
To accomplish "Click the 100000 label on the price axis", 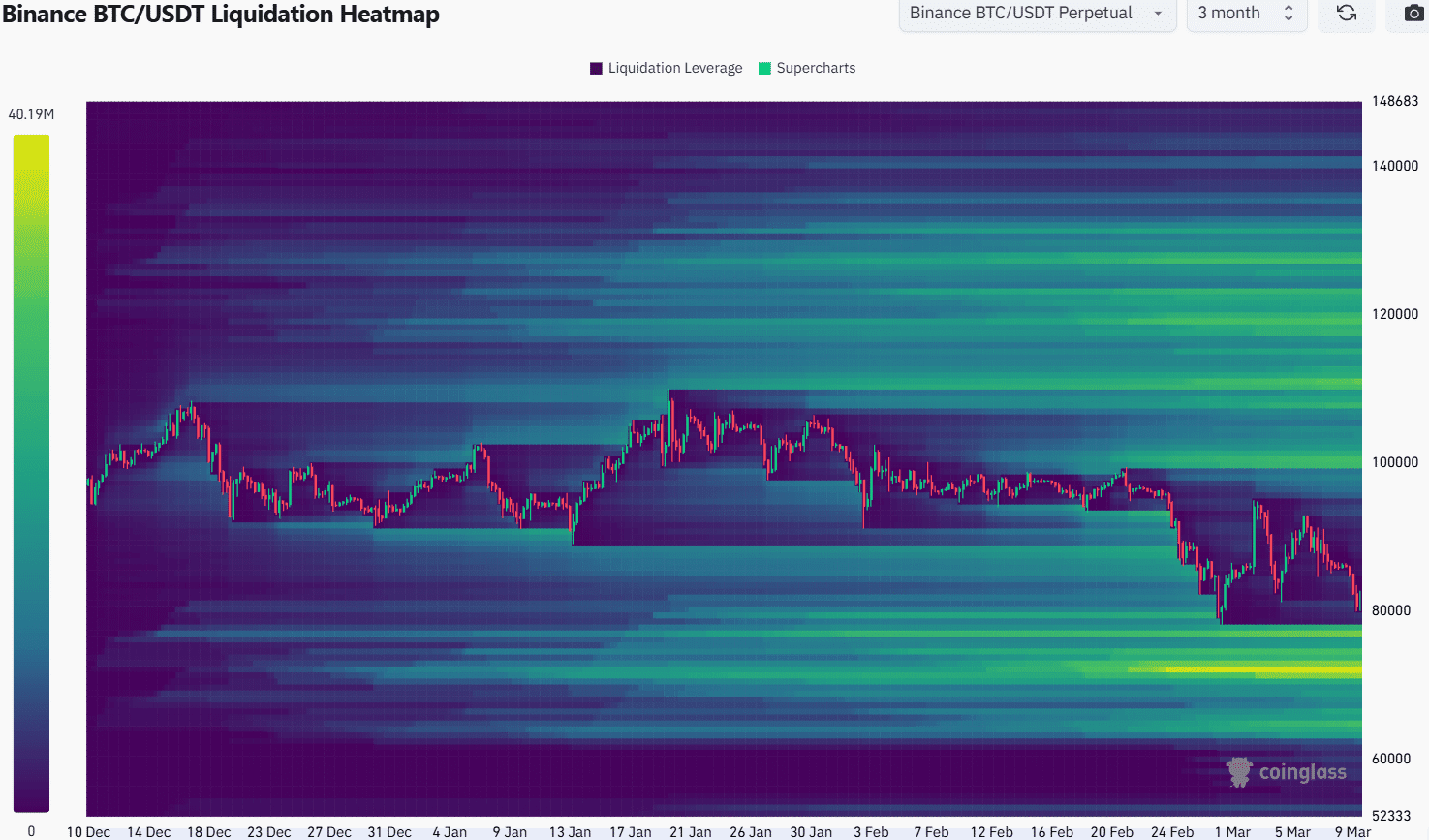I will point(1395,462).
